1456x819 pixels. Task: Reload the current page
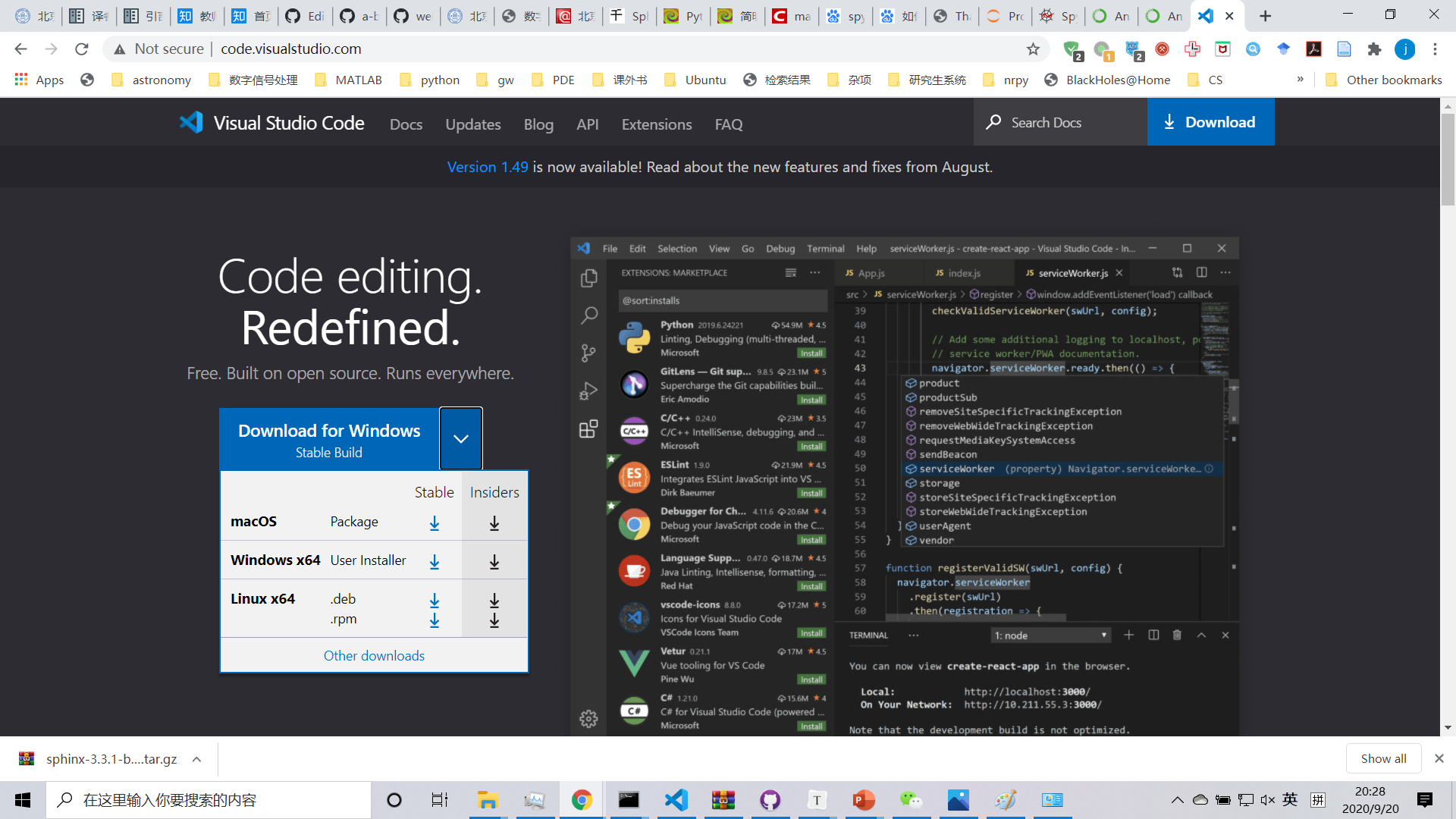point(82,49)
